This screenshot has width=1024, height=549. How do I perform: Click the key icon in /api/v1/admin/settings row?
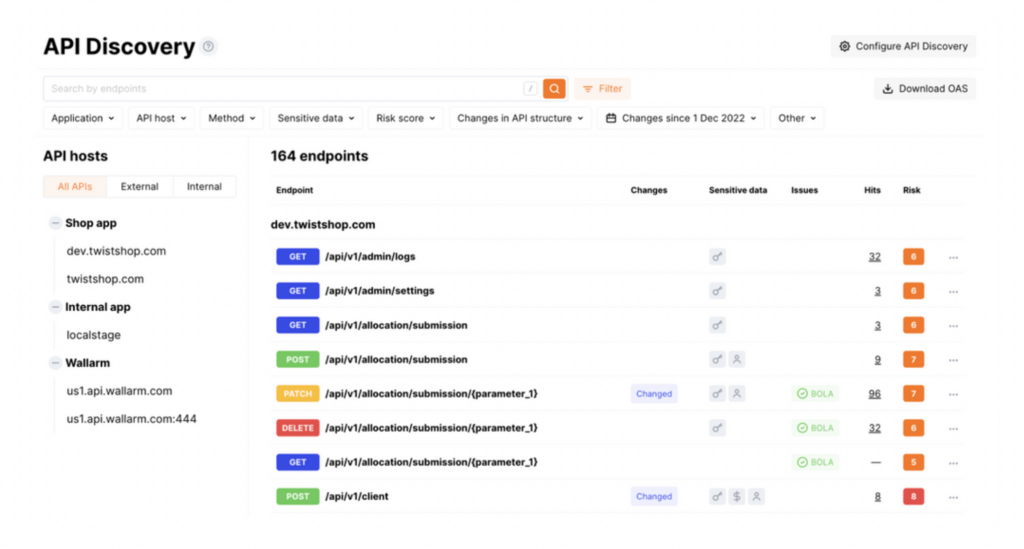point(717,291)
